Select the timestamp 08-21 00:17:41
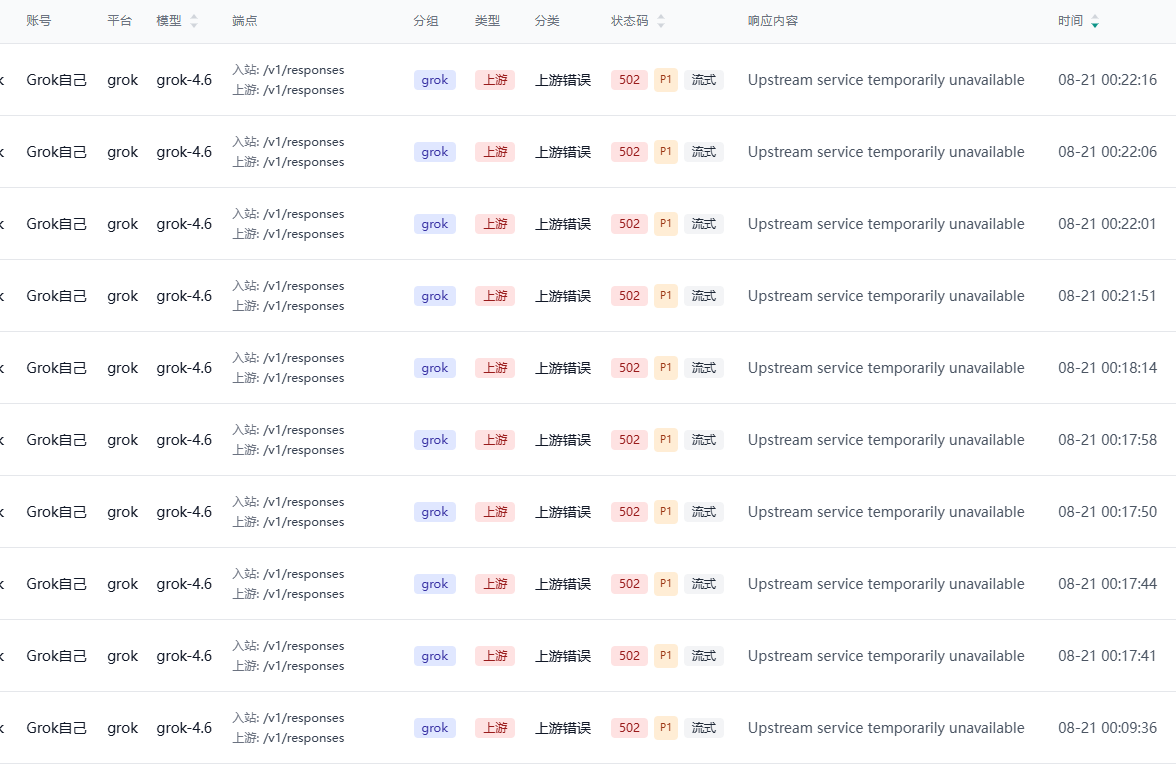 1108,656
